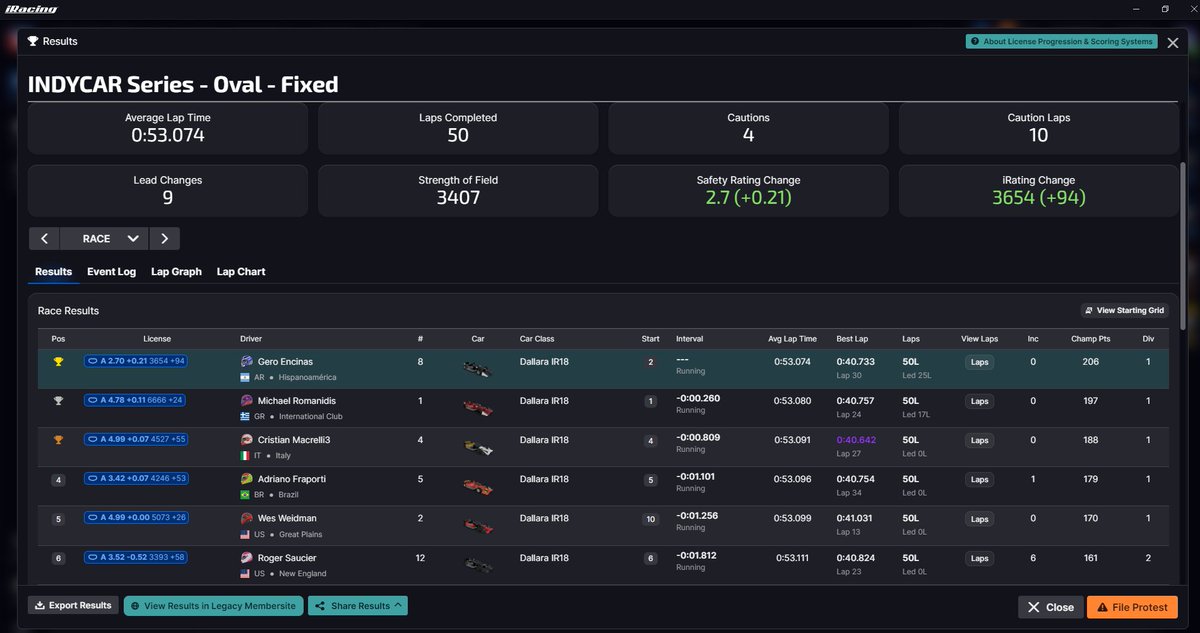The height and width of the screenshot is (633, 1200).
Task: Click the gold trophy for first place
Action: click(x=58, y=362)
